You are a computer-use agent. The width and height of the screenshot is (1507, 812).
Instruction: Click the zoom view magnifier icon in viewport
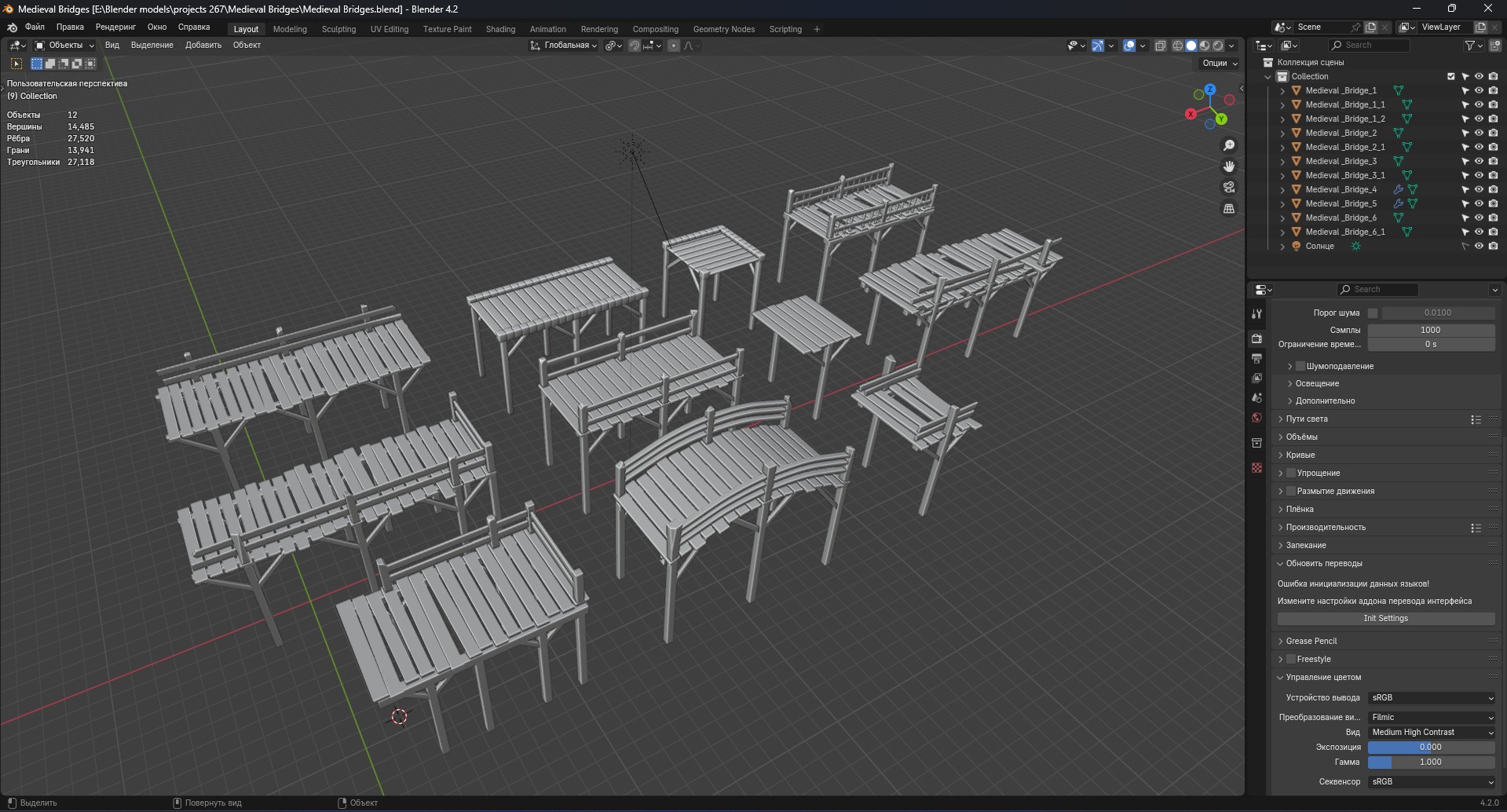point(1229,145)
